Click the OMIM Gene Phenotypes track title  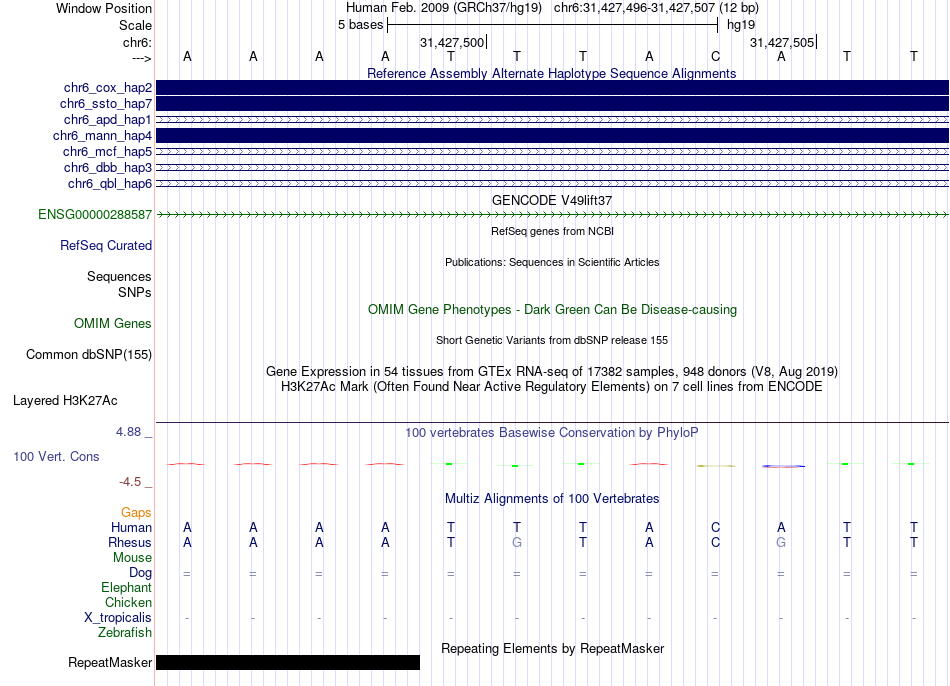pos(553,309)
